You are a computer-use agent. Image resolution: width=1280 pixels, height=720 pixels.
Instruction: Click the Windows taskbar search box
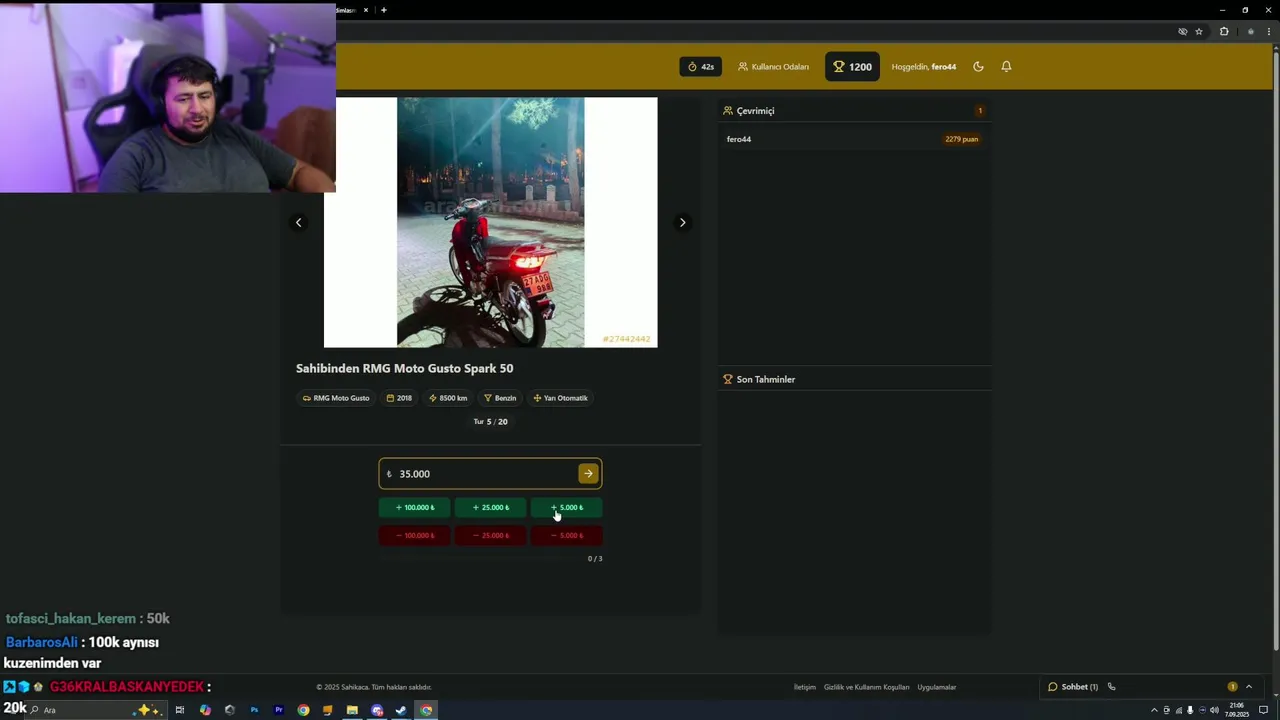tap(95, 710)
